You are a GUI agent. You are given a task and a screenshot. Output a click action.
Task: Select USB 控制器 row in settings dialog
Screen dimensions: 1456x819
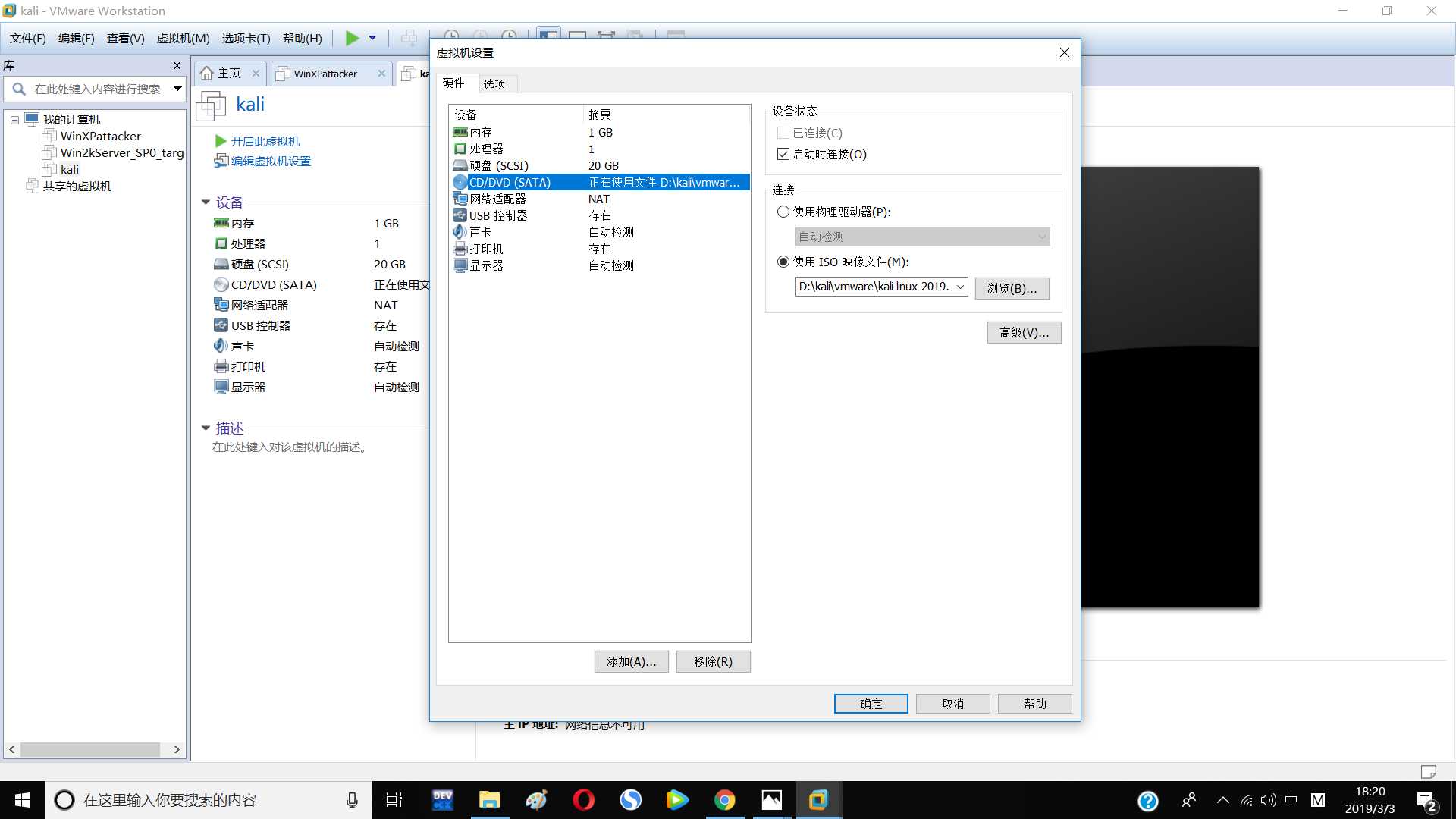(599, 215)
